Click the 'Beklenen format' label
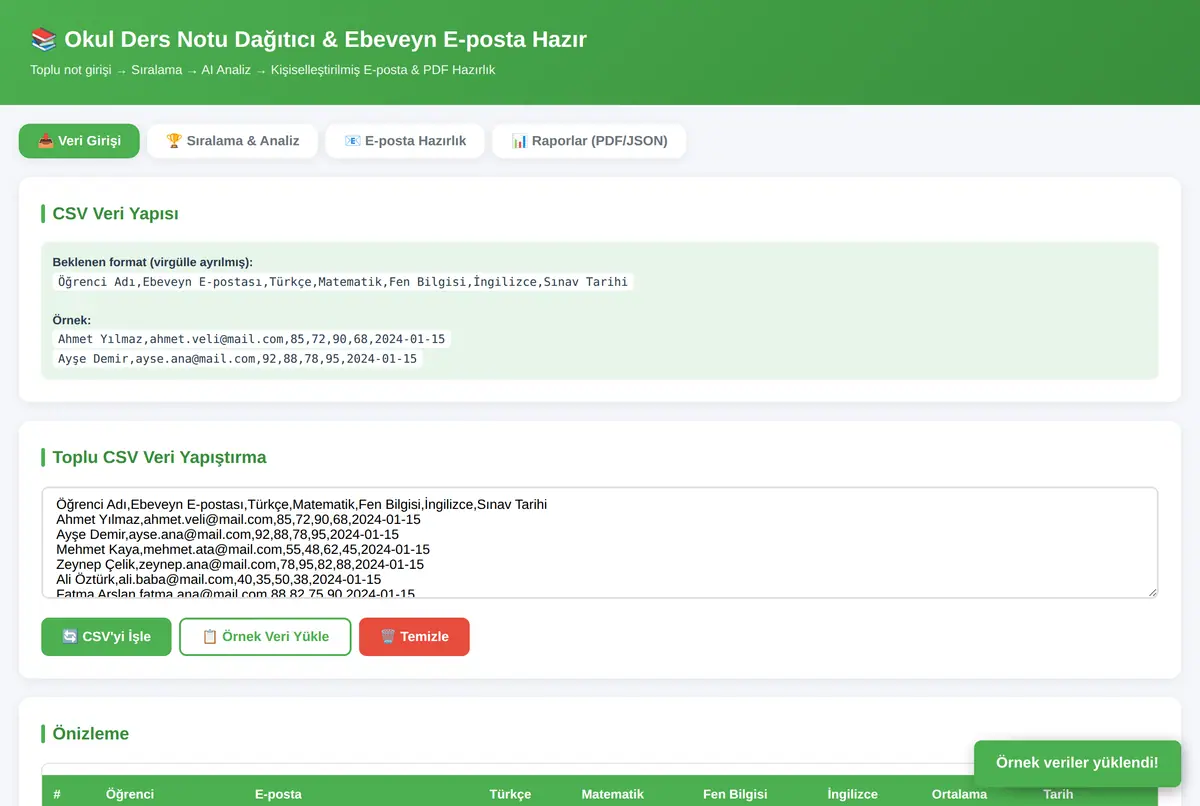The width and height of the screenshot is (1200, 806). (x=153, y=262)
